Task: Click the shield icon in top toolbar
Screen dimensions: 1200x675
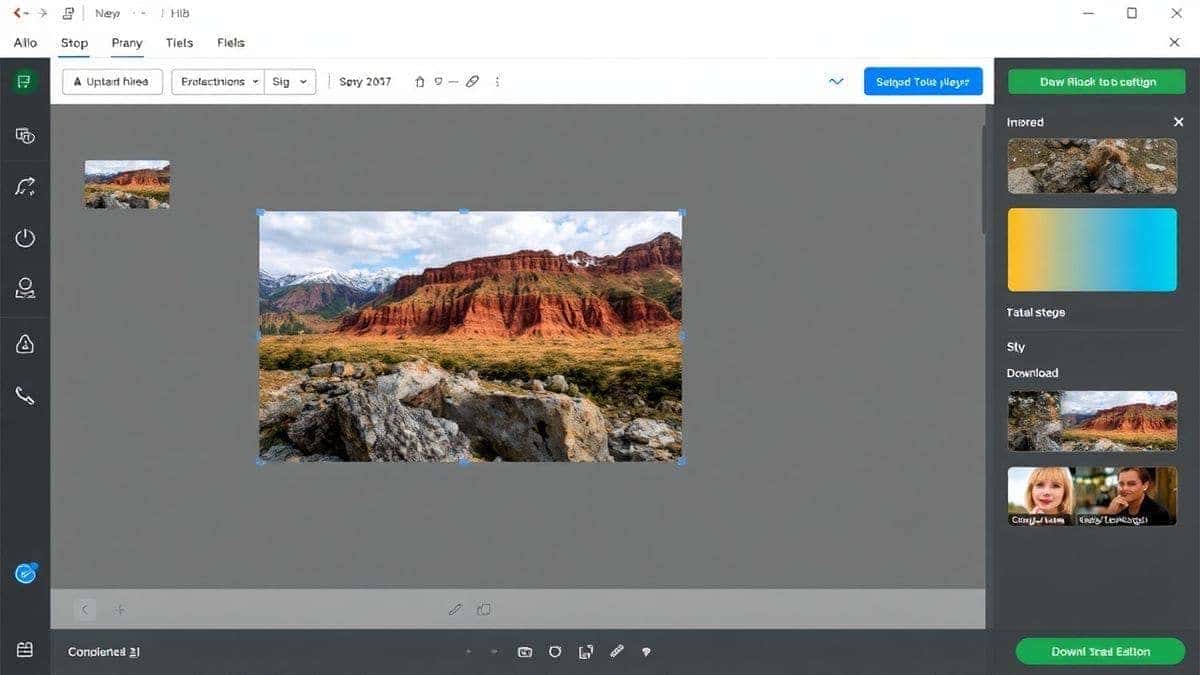Action: tap(438, 82)
